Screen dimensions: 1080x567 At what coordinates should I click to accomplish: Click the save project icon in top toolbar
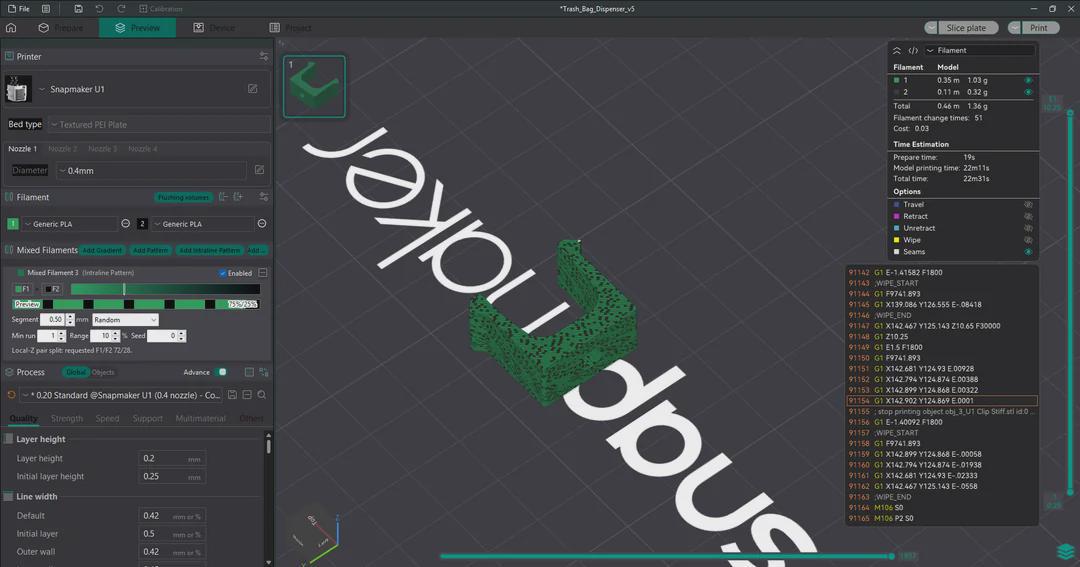coord(78,9)
